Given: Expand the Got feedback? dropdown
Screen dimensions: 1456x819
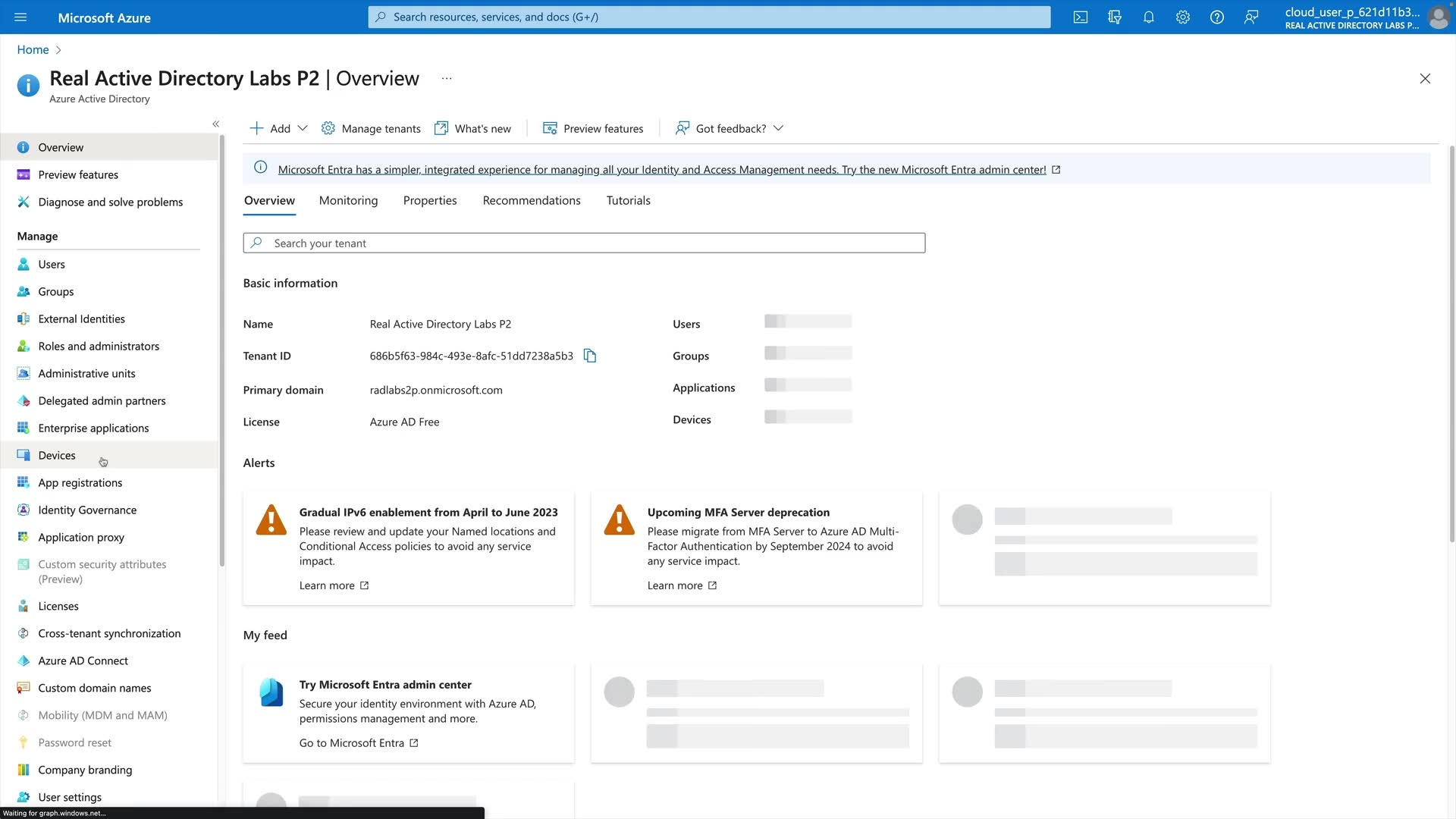Looking at the screenshot, I should (730, 128).
